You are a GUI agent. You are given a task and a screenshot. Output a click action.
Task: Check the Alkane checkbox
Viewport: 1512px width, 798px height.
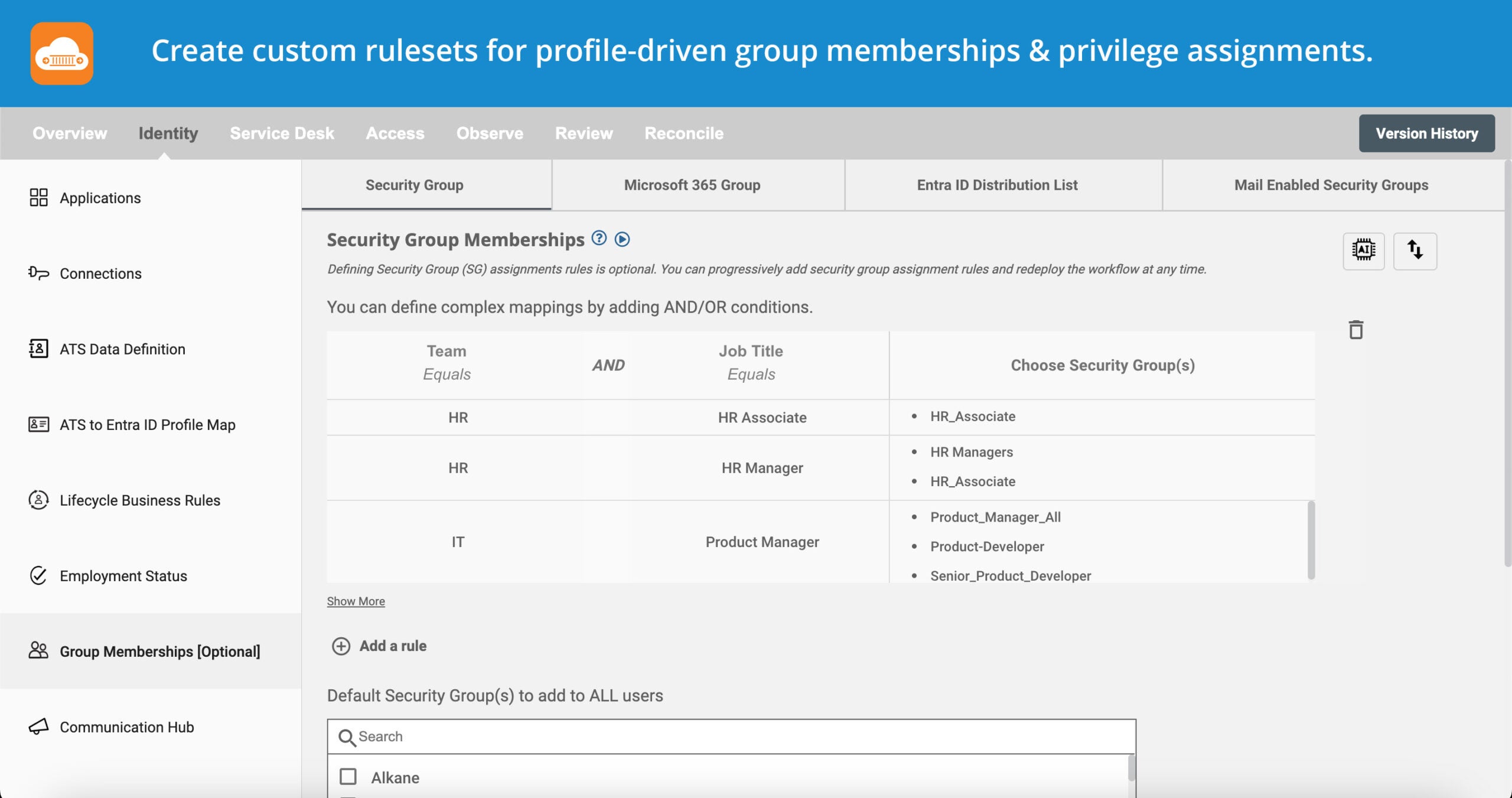coord(348,776)
